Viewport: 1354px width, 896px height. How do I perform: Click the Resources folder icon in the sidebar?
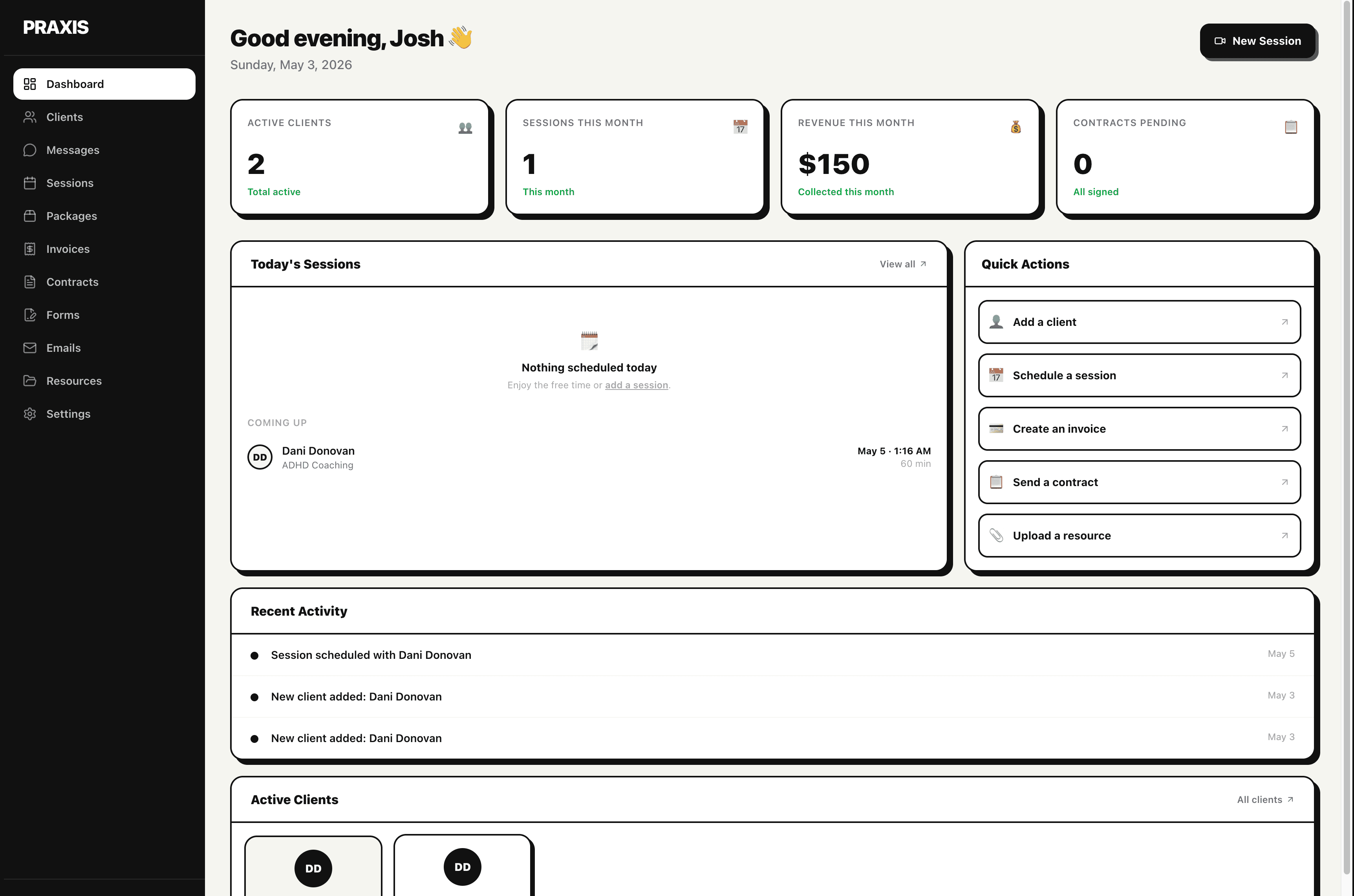(30, 380)
